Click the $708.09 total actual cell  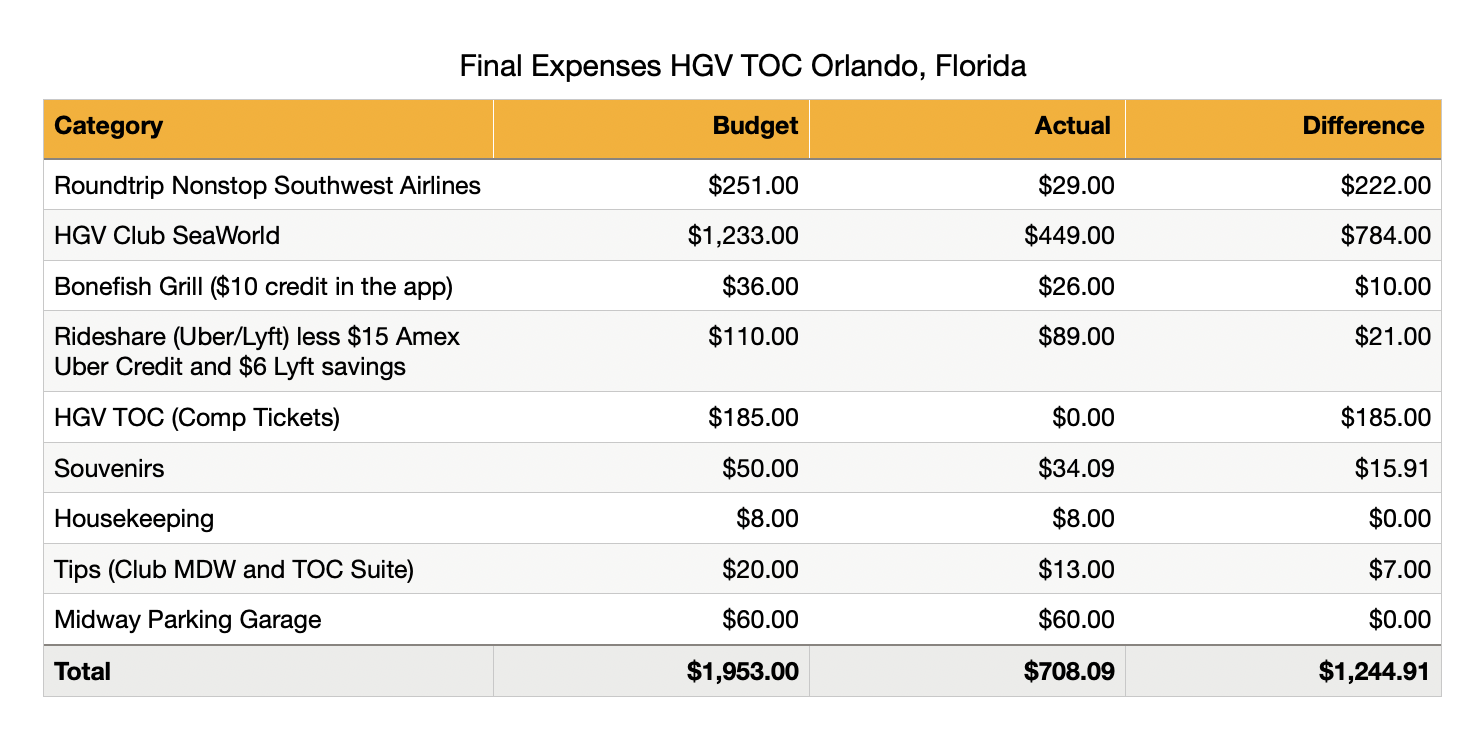[1068, 672]
